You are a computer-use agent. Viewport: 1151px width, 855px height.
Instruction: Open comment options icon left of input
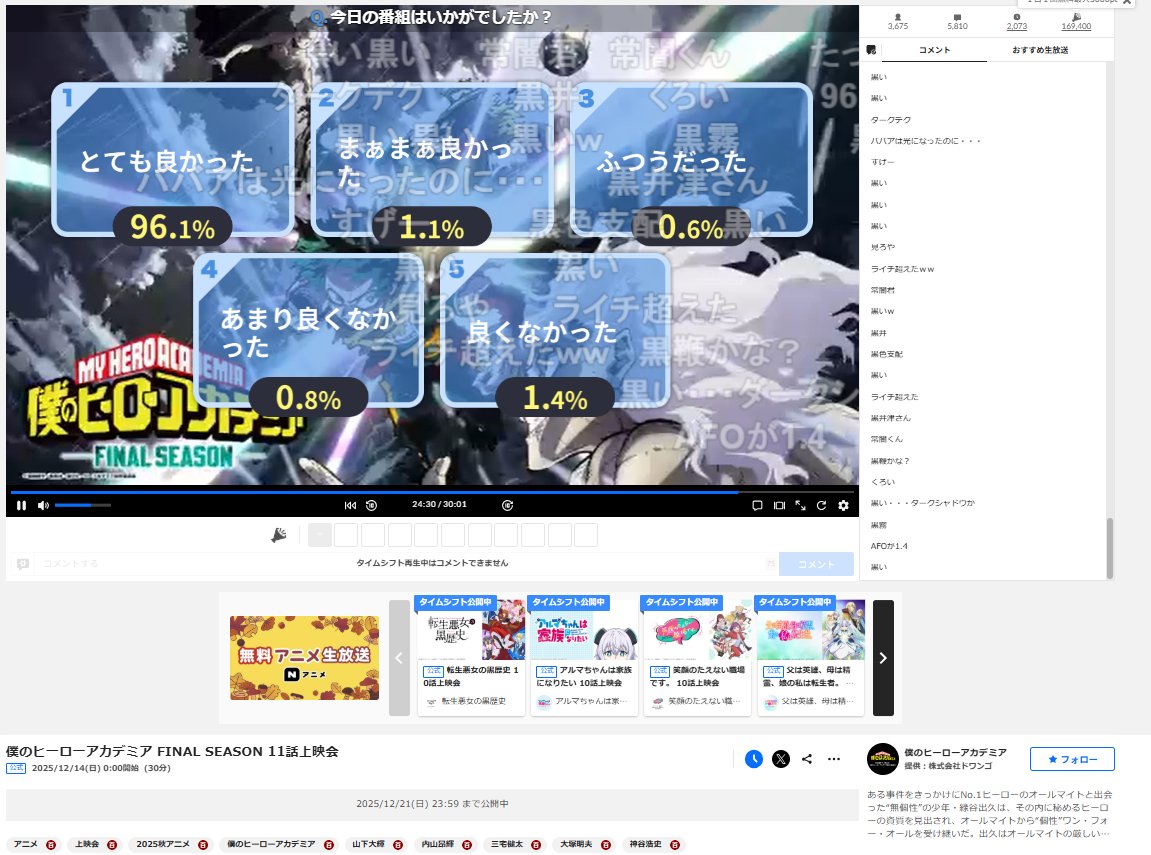pyautogui.click(x=23, y=564)
